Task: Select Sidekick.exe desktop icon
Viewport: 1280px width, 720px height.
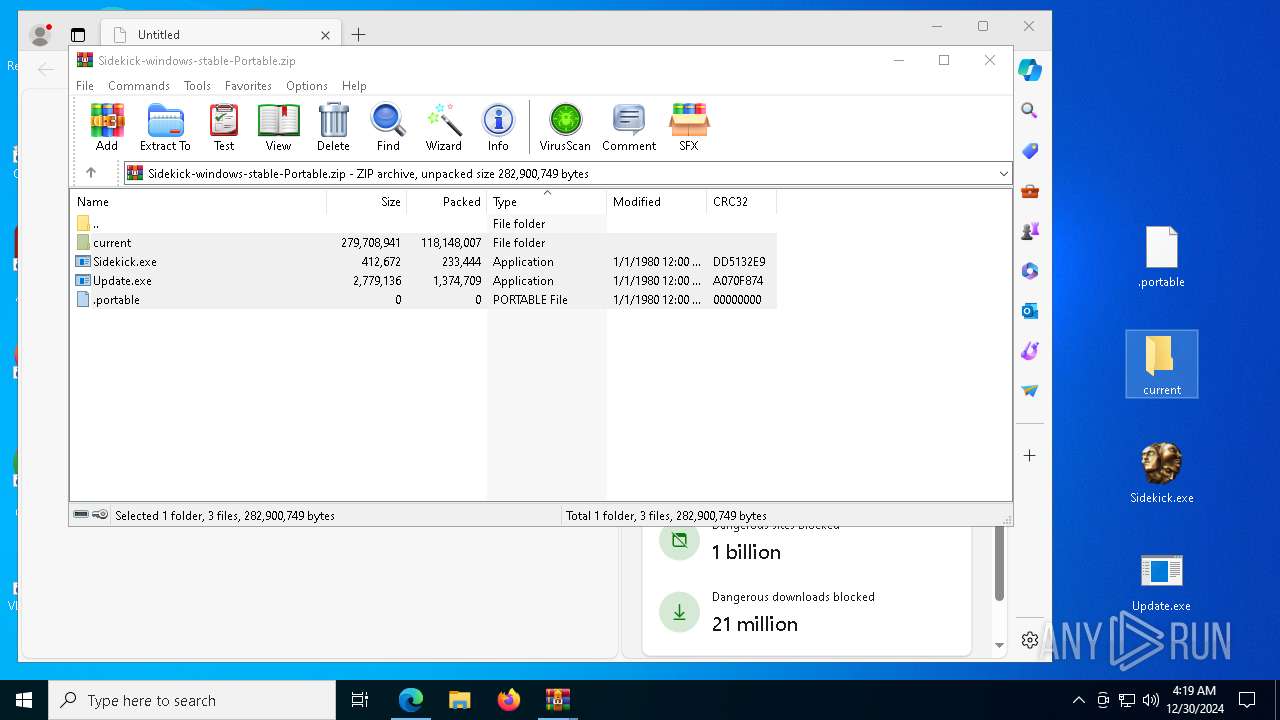Action: [x=1161, y=473]
